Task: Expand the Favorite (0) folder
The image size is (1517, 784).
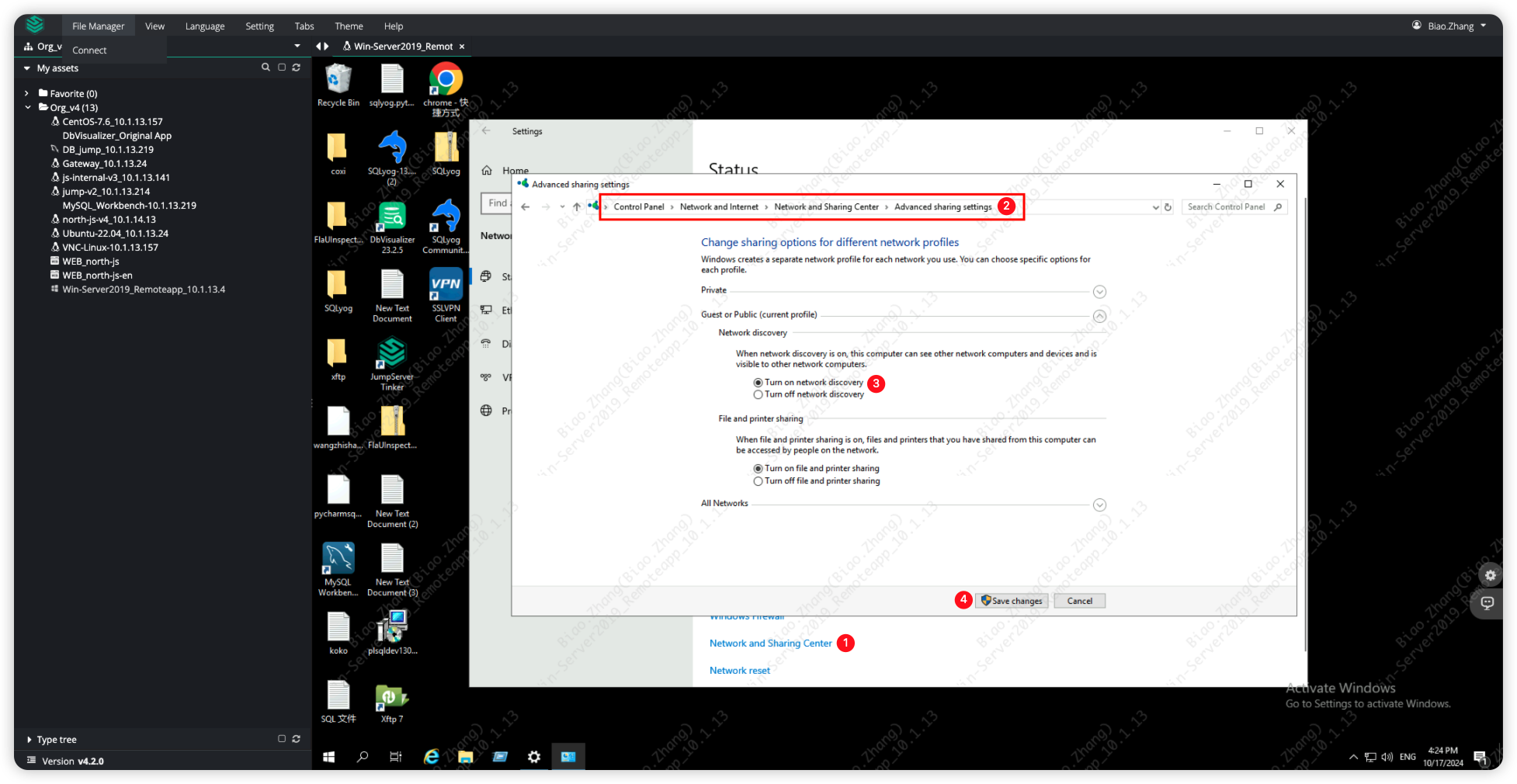Action: click(27, 94)
